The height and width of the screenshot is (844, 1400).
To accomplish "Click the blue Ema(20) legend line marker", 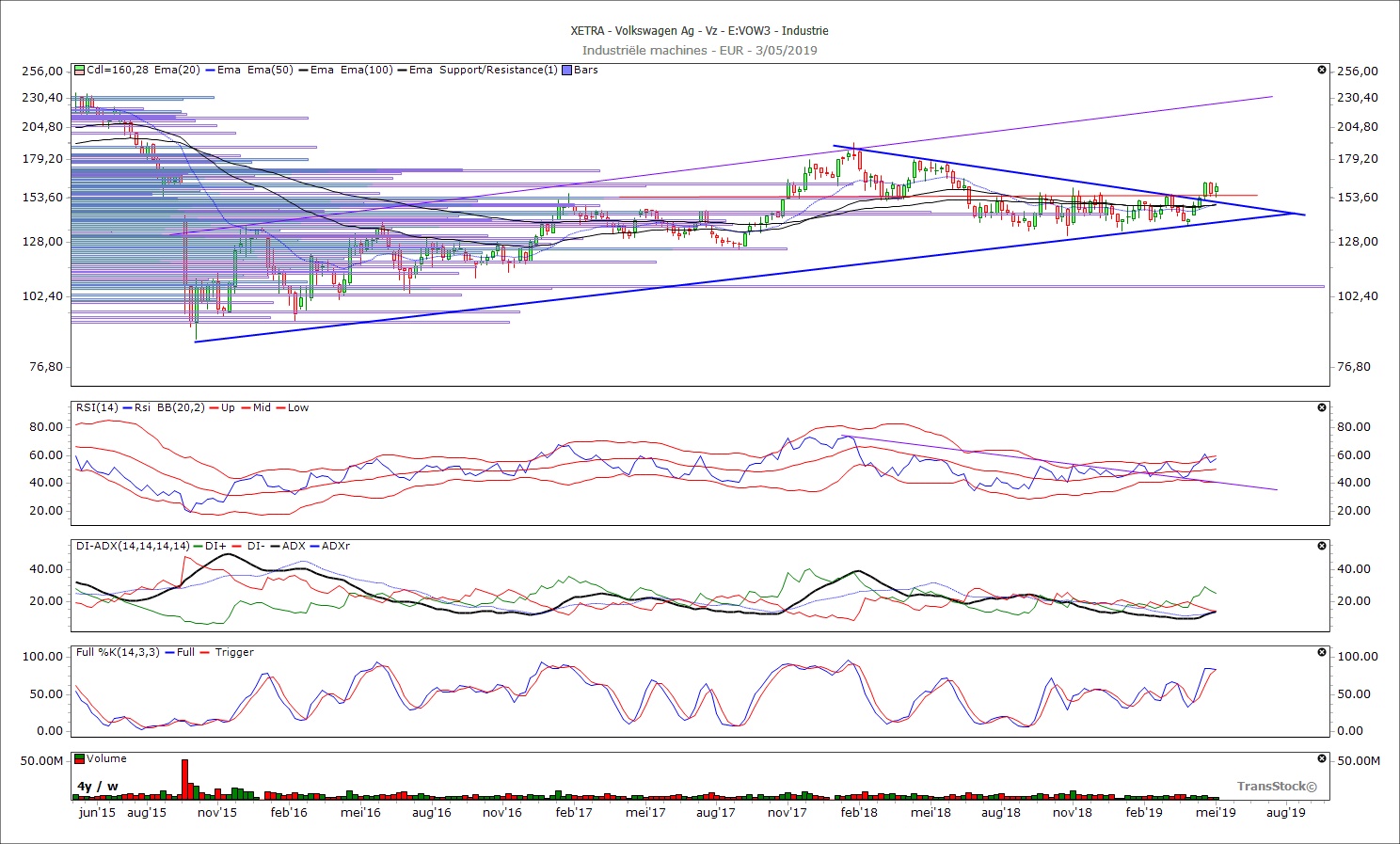I will 209,70.
